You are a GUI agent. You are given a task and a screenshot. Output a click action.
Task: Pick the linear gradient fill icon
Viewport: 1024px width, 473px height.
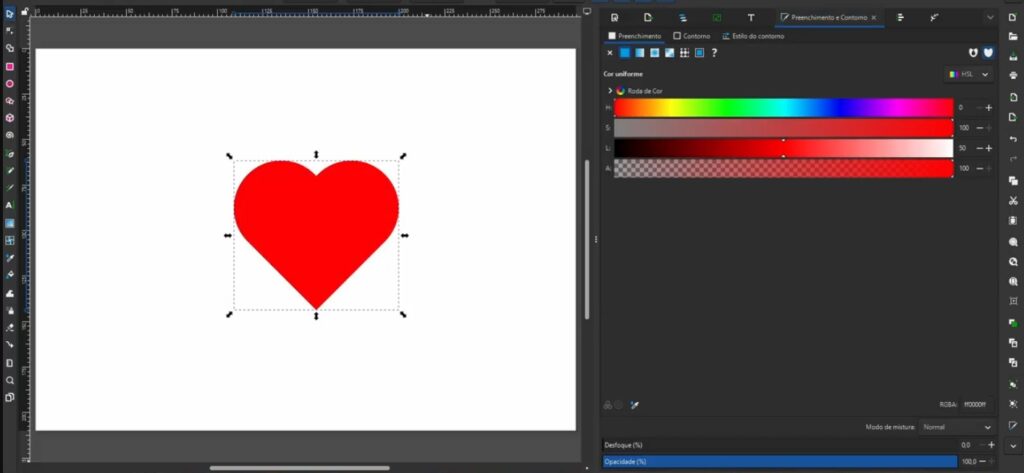click(x=639, y=53)
